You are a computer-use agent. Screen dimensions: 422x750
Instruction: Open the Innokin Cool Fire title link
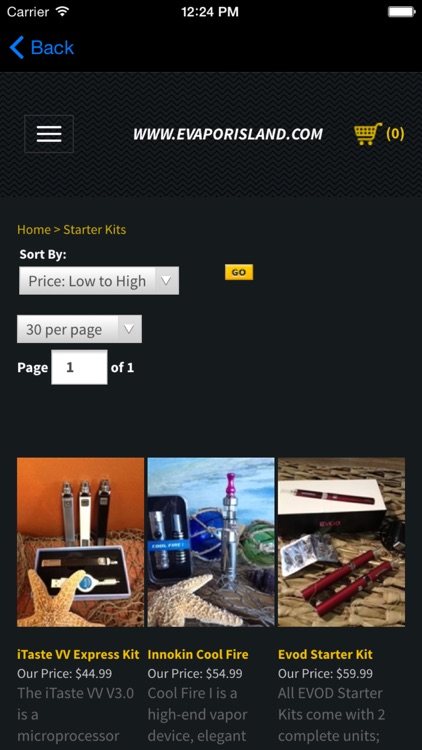(198, 654)
